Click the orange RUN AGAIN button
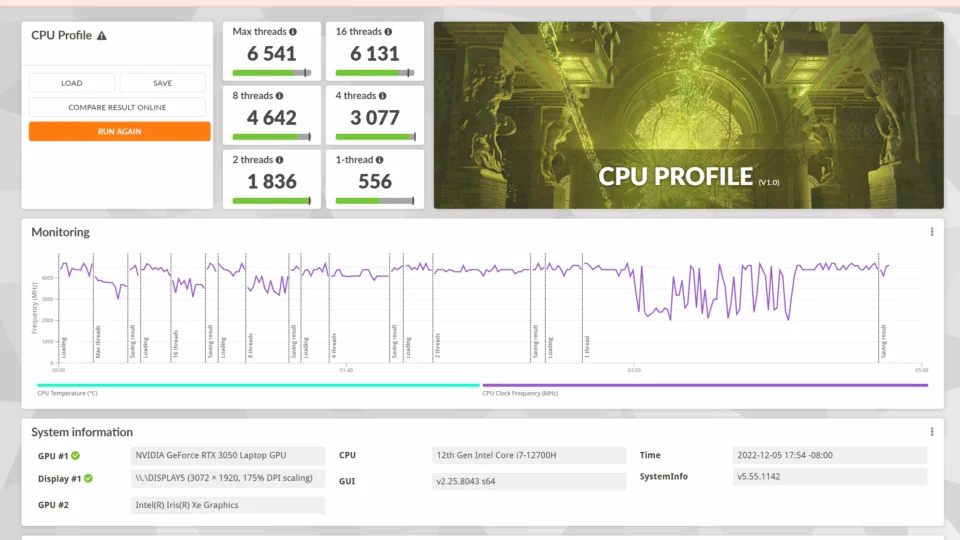 (x=119, y=132)
